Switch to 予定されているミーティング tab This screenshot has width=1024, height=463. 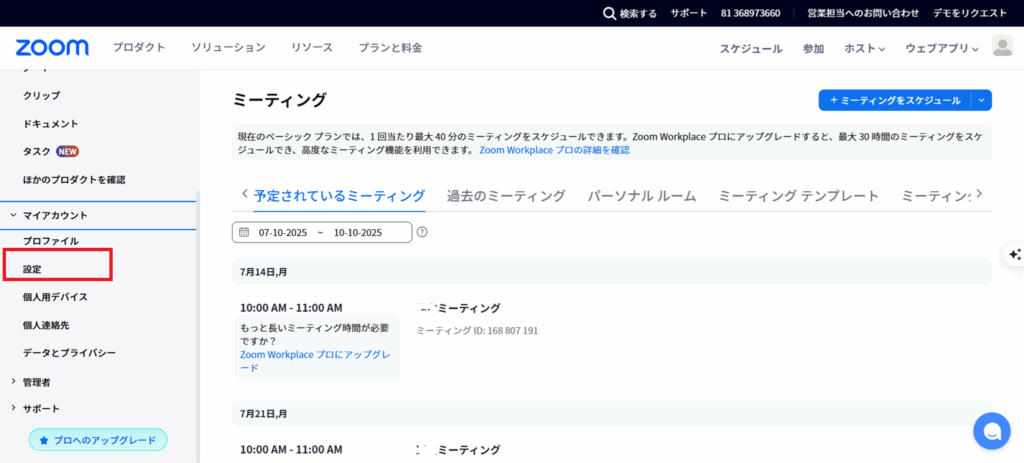coord(340,195)
